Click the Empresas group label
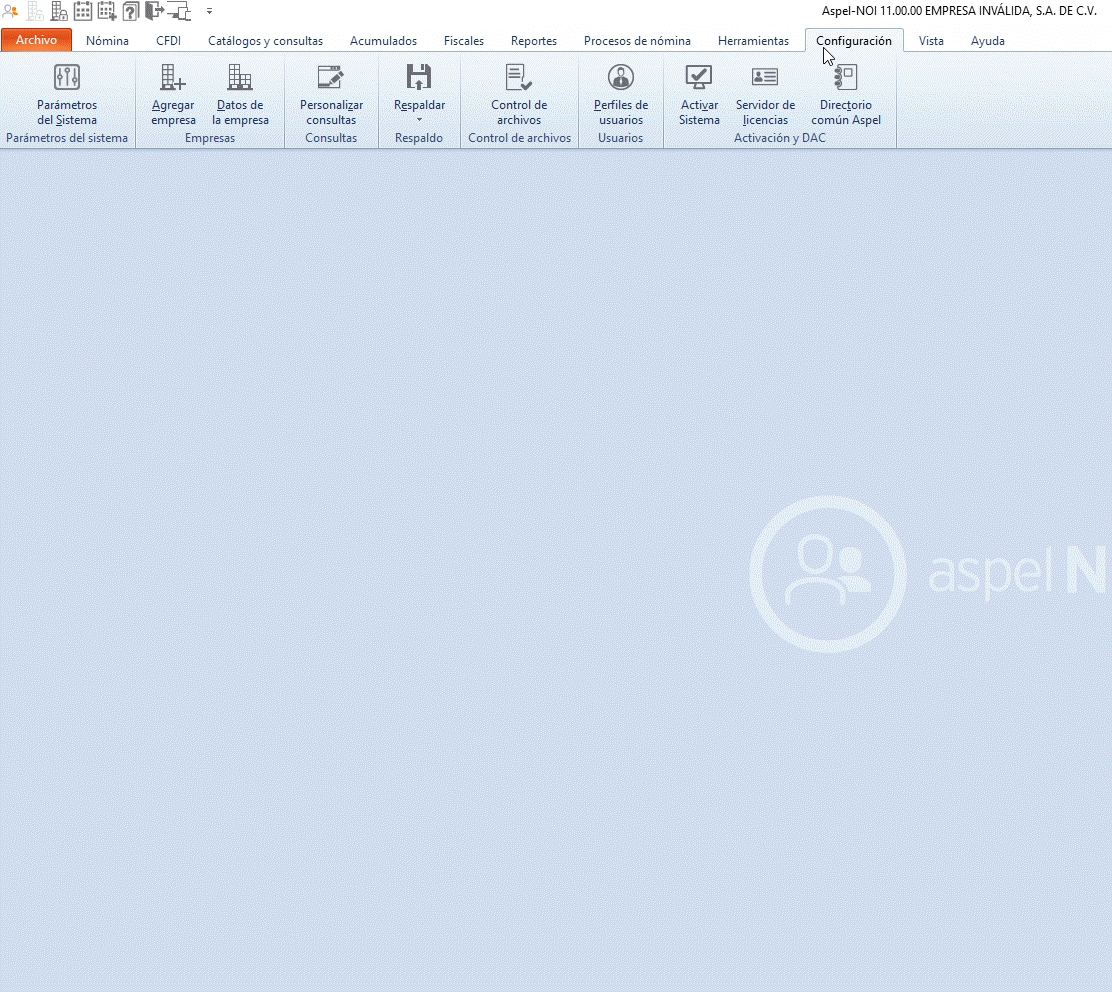 pos(210,138)
